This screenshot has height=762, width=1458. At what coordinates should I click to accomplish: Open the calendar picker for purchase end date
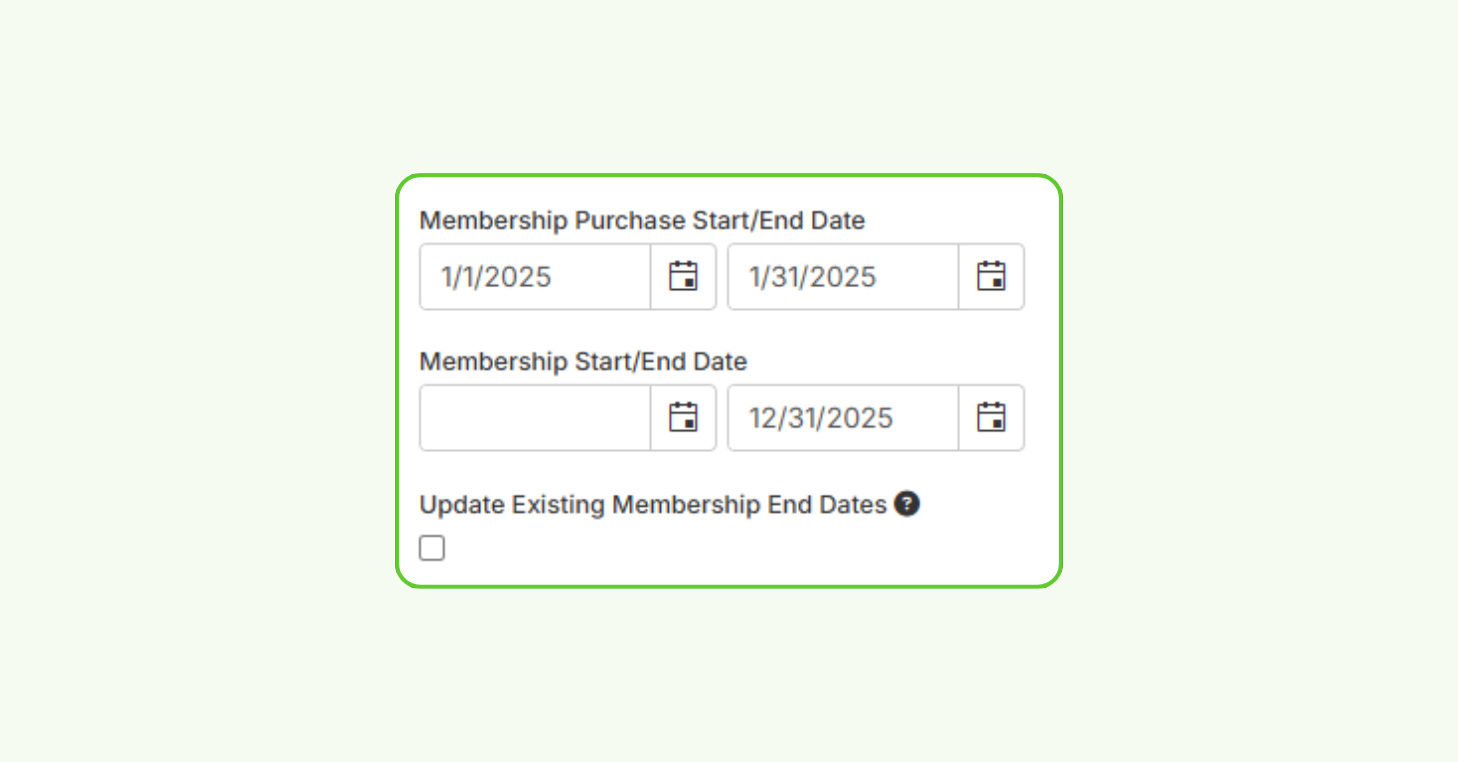(x=992, y=277)
